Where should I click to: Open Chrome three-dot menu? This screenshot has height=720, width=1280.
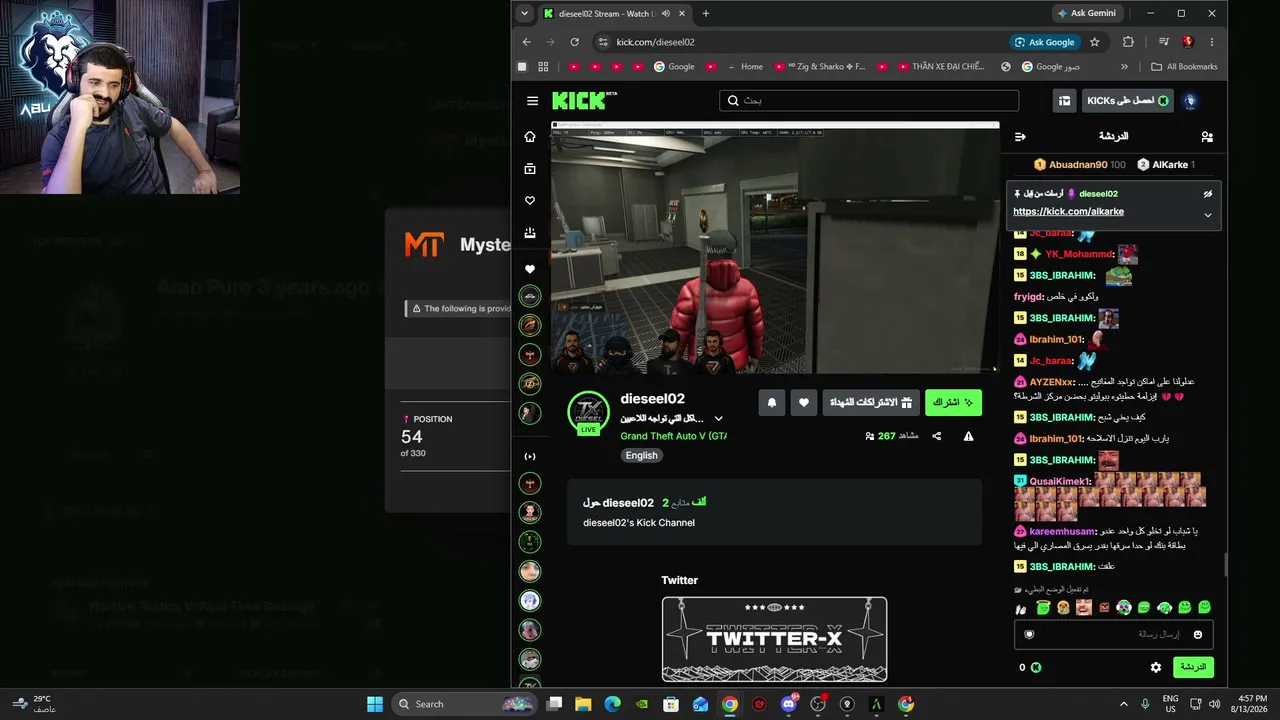coord(1212,42)
